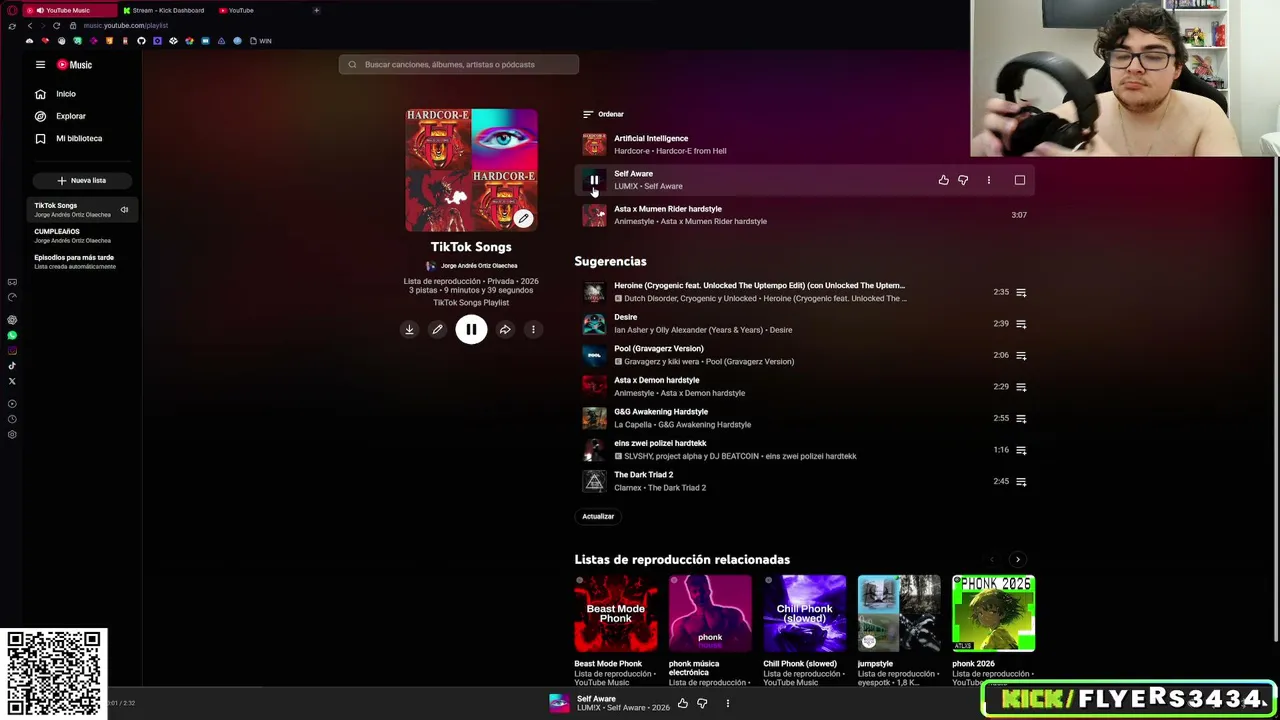Viewport: 1280px width, 720px height.
Task: Pause the playlist with the big white button
Action: [x=471, y=330]
